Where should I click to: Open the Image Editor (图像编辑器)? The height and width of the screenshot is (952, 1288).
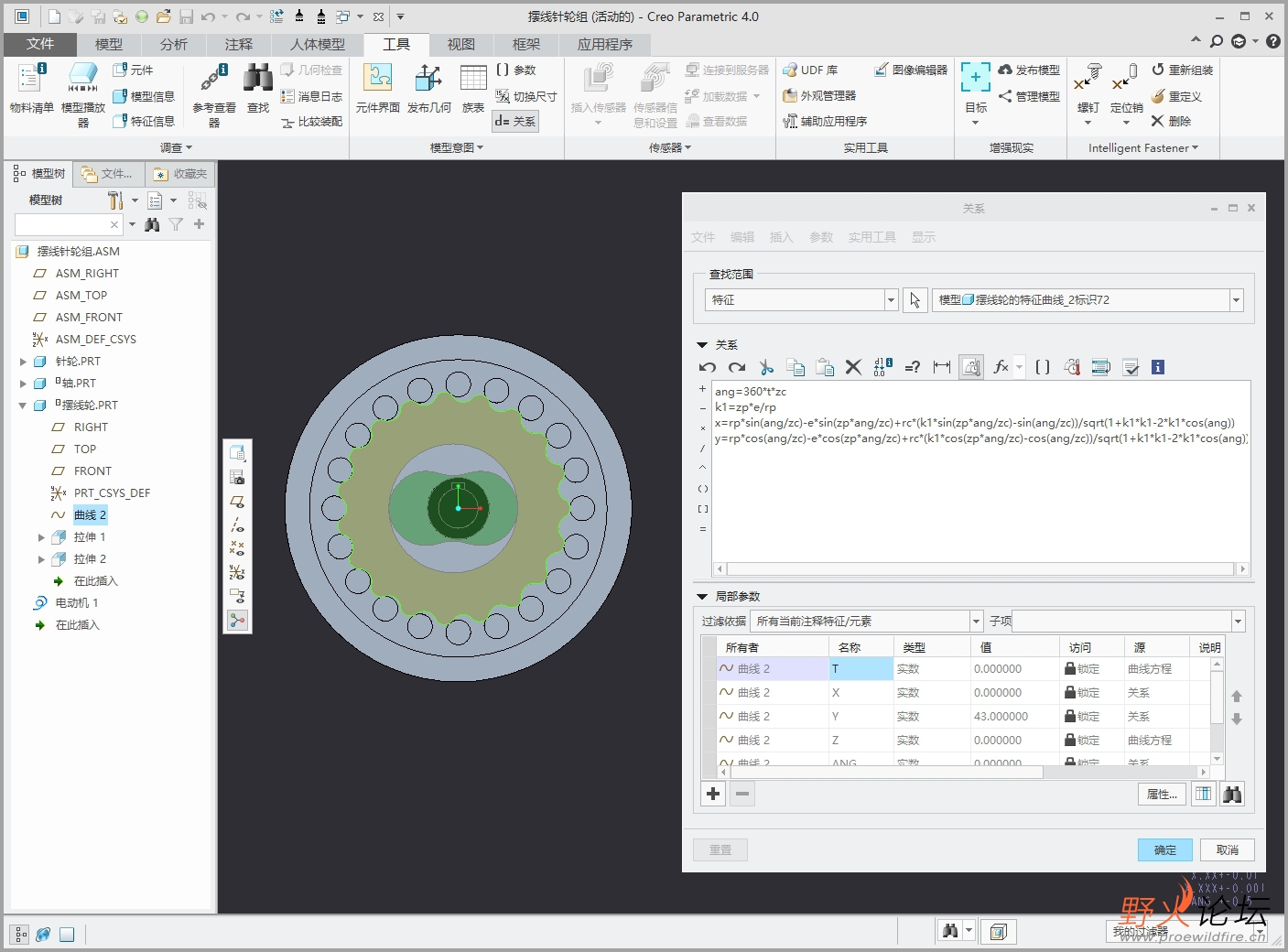(911, 70)
